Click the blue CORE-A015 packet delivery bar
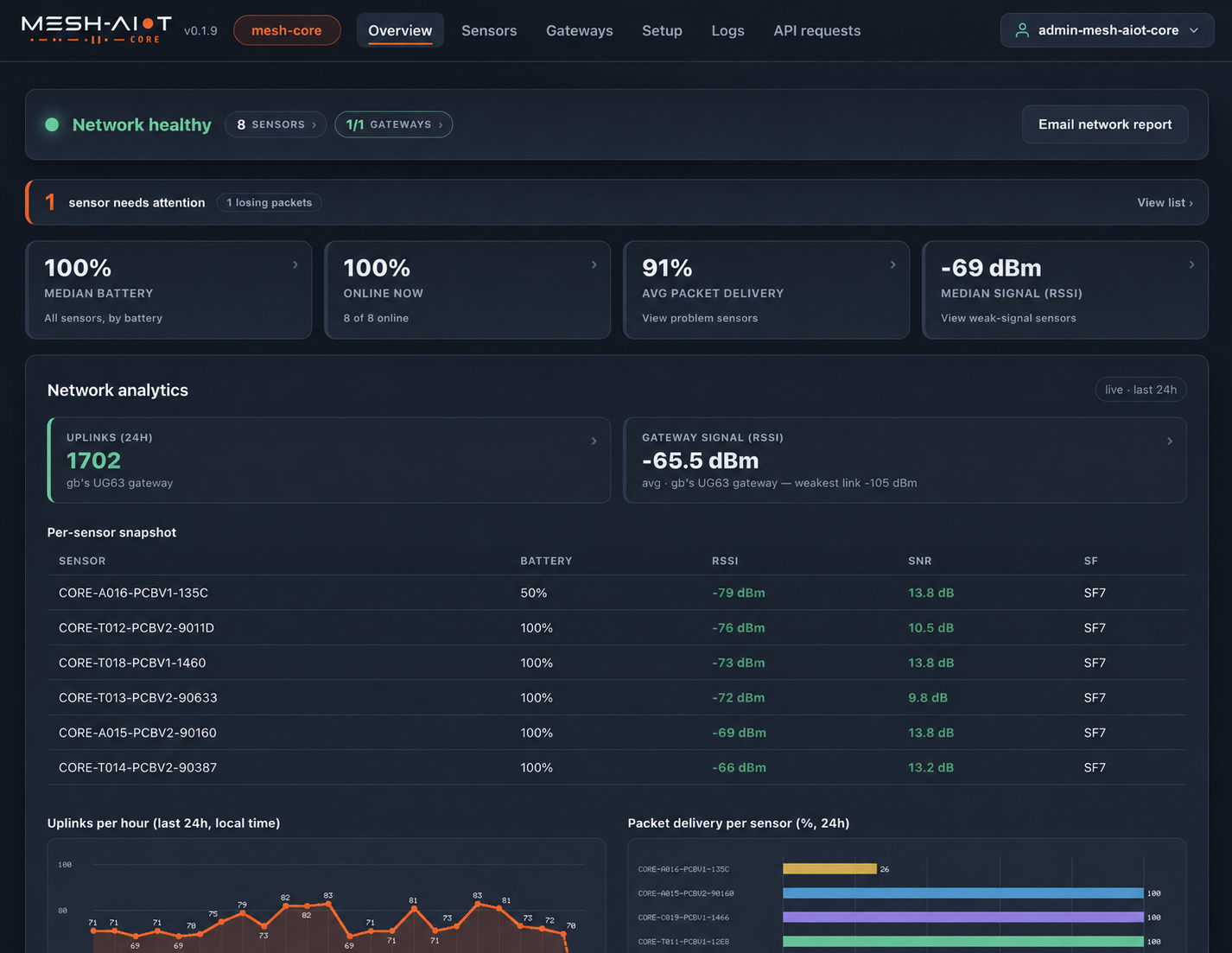 pyautogui.click(x=963, y=893)
